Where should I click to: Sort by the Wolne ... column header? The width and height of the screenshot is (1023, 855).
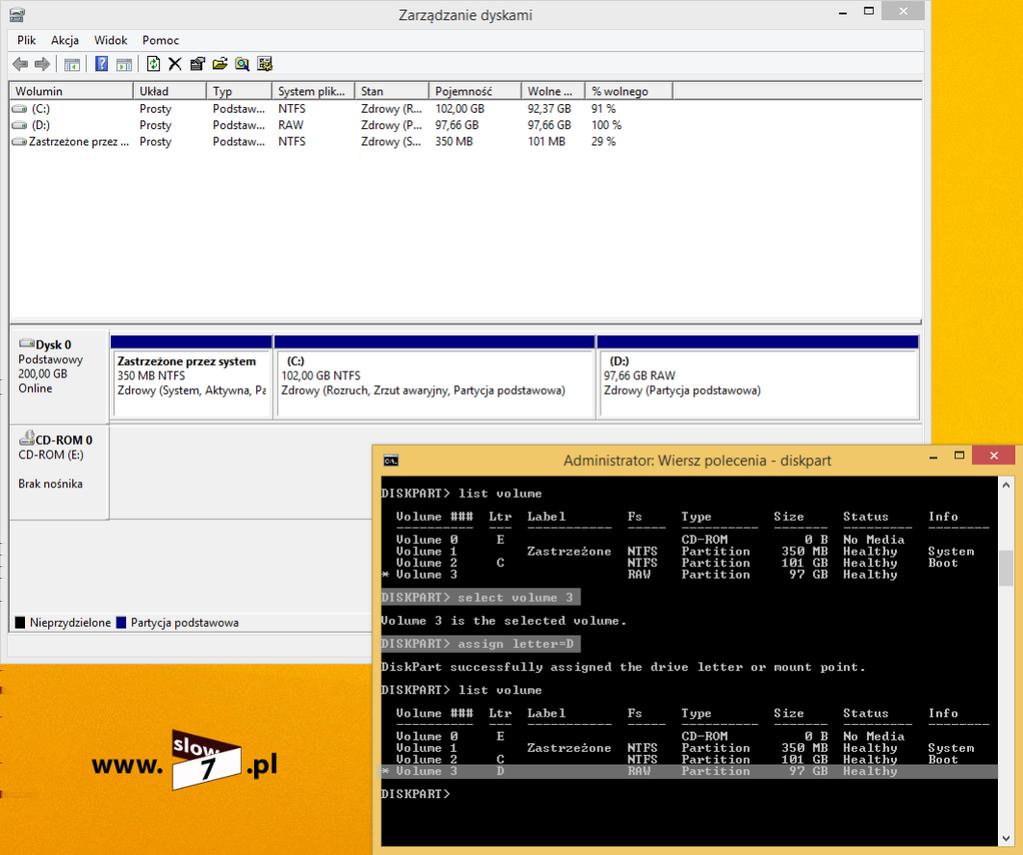coord(553,91)
